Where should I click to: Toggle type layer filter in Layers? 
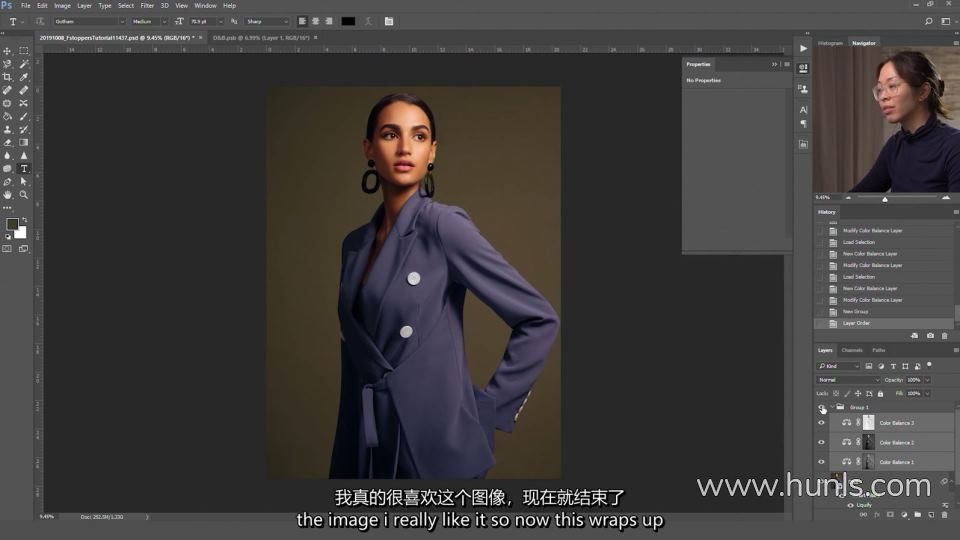tap(893, 366)
